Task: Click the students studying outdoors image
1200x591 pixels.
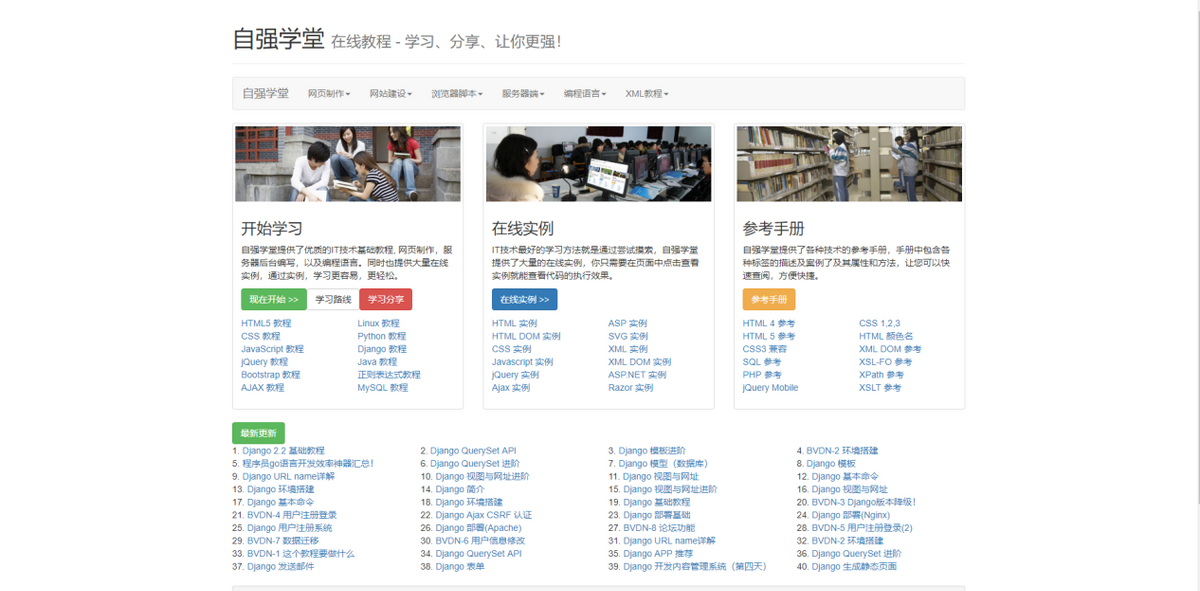Action: (348, 164)
